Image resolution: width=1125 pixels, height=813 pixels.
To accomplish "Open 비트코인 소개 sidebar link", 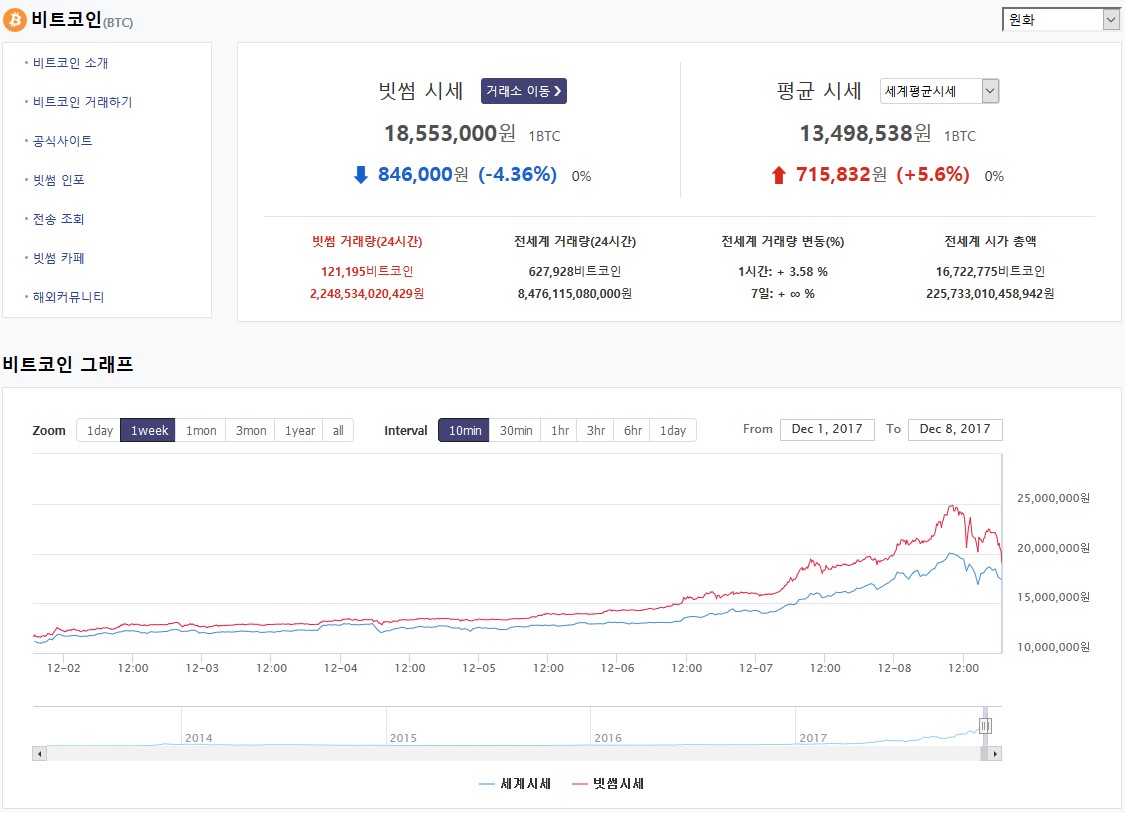I will click(x=70, y=63).
